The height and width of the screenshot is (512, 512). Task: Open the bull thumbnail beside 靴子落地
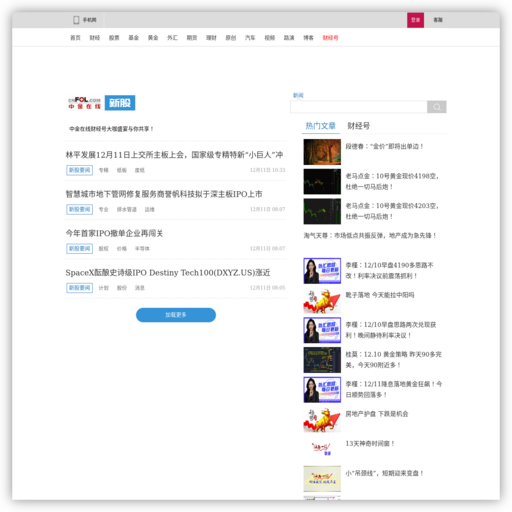click(322, 300)
